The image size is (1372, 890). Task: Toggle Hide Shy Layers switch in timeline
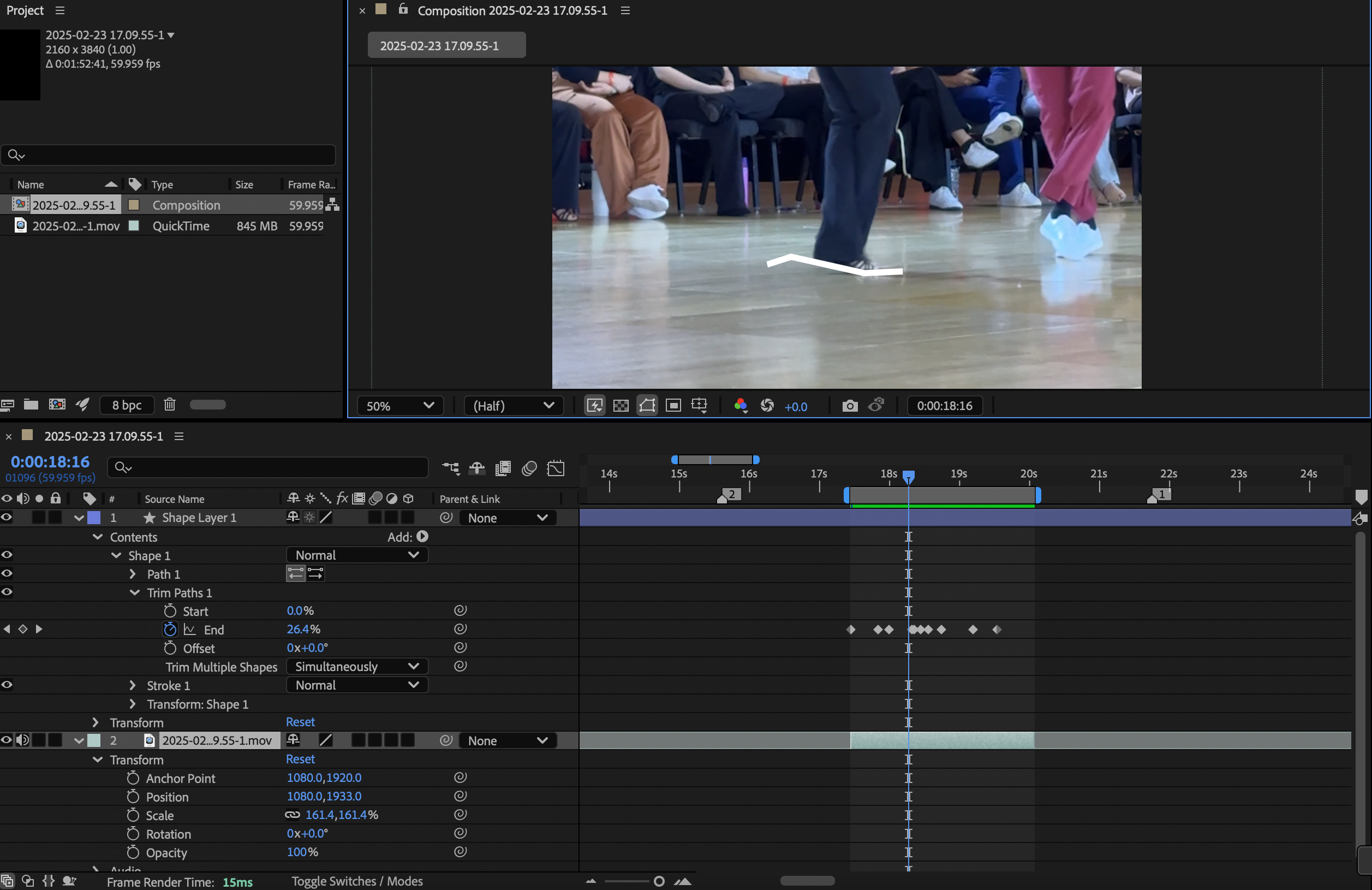click(x=477, y=468)
